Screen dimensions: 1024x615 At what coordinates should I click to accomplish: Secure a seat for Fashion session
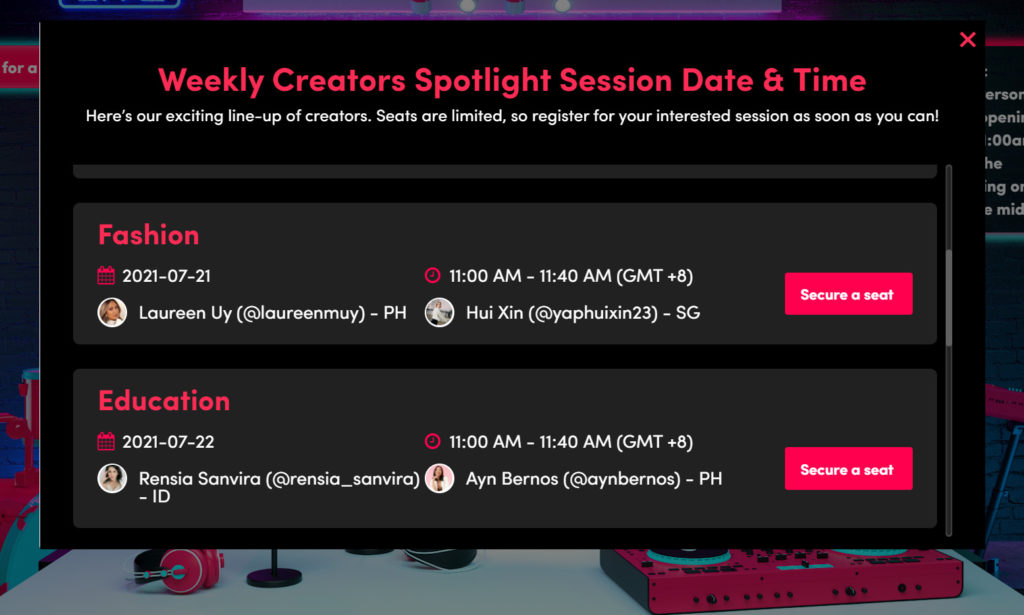(848, 294)
